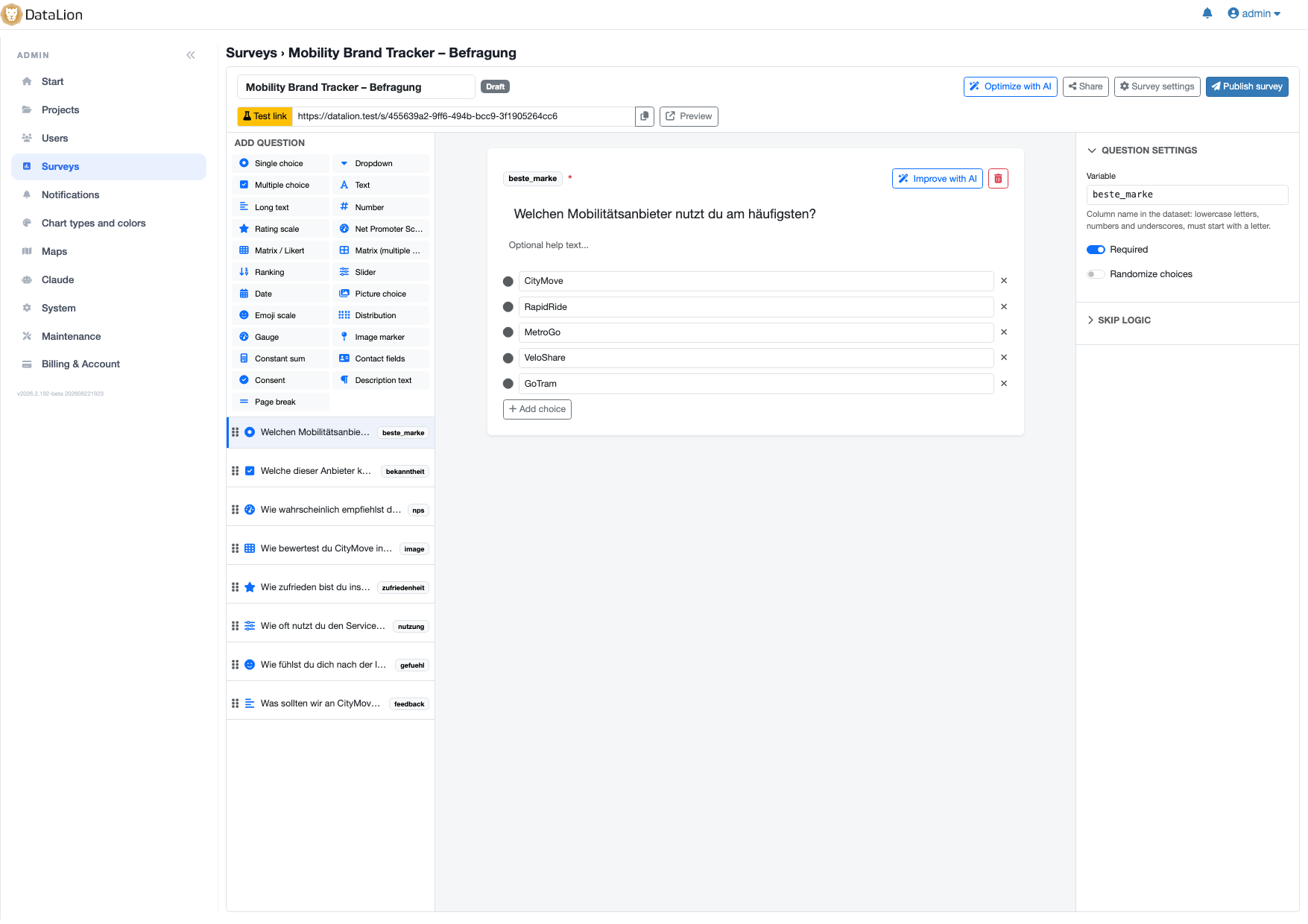Copy the test link URL
This screenshot has width=1308, height=924.
(x=645, y=116)
